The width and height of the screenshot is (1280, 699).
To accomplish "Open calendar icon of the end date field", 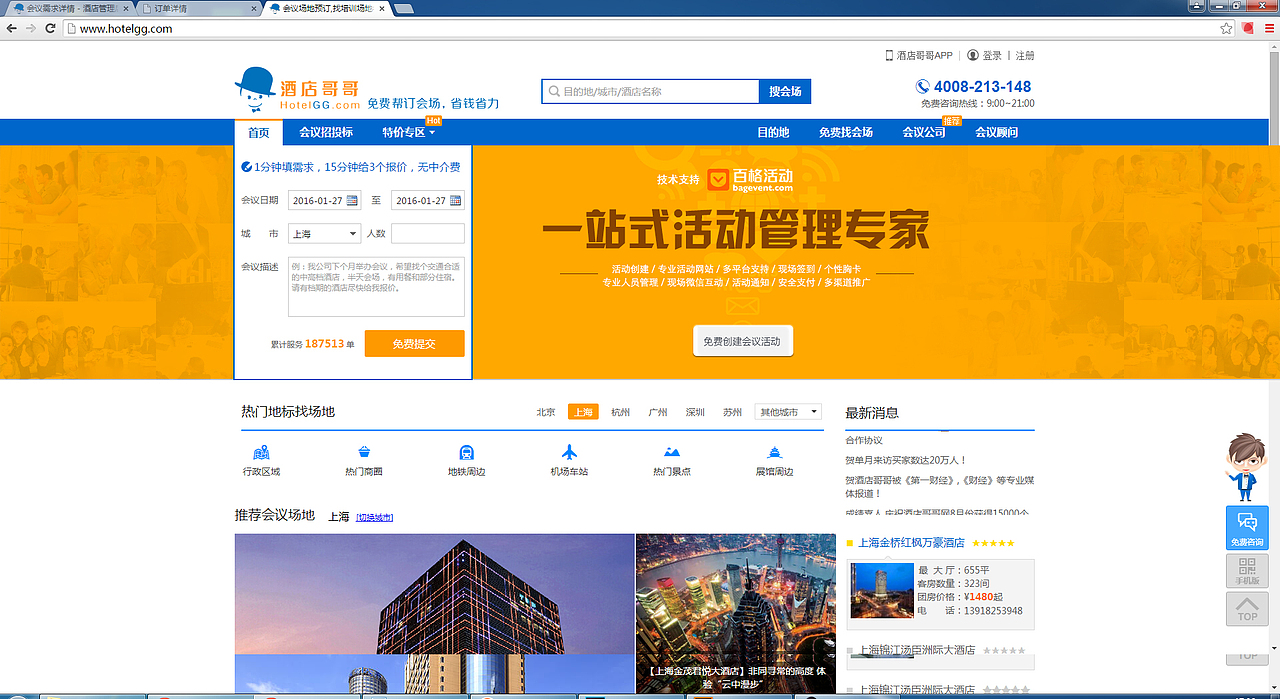I will click(456, 201).
